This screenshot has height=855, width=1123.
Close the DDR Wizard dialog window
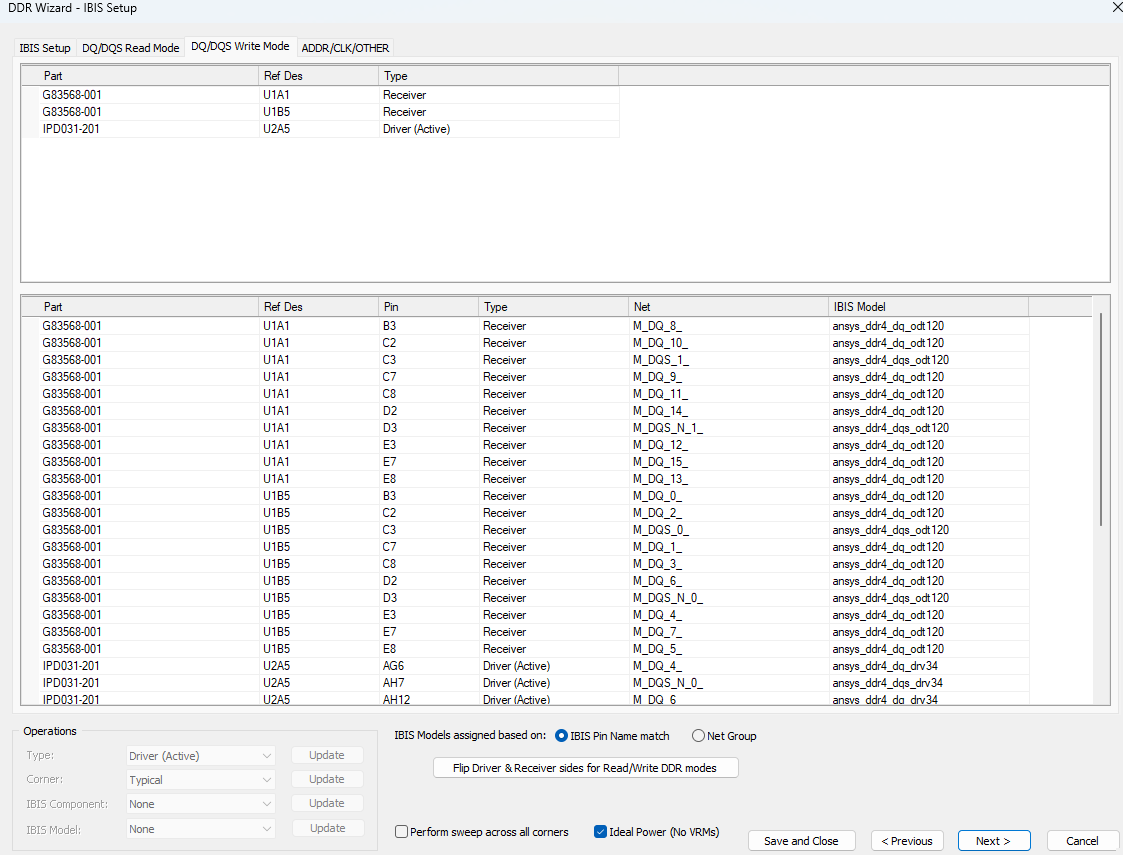tap(1116, 8)
